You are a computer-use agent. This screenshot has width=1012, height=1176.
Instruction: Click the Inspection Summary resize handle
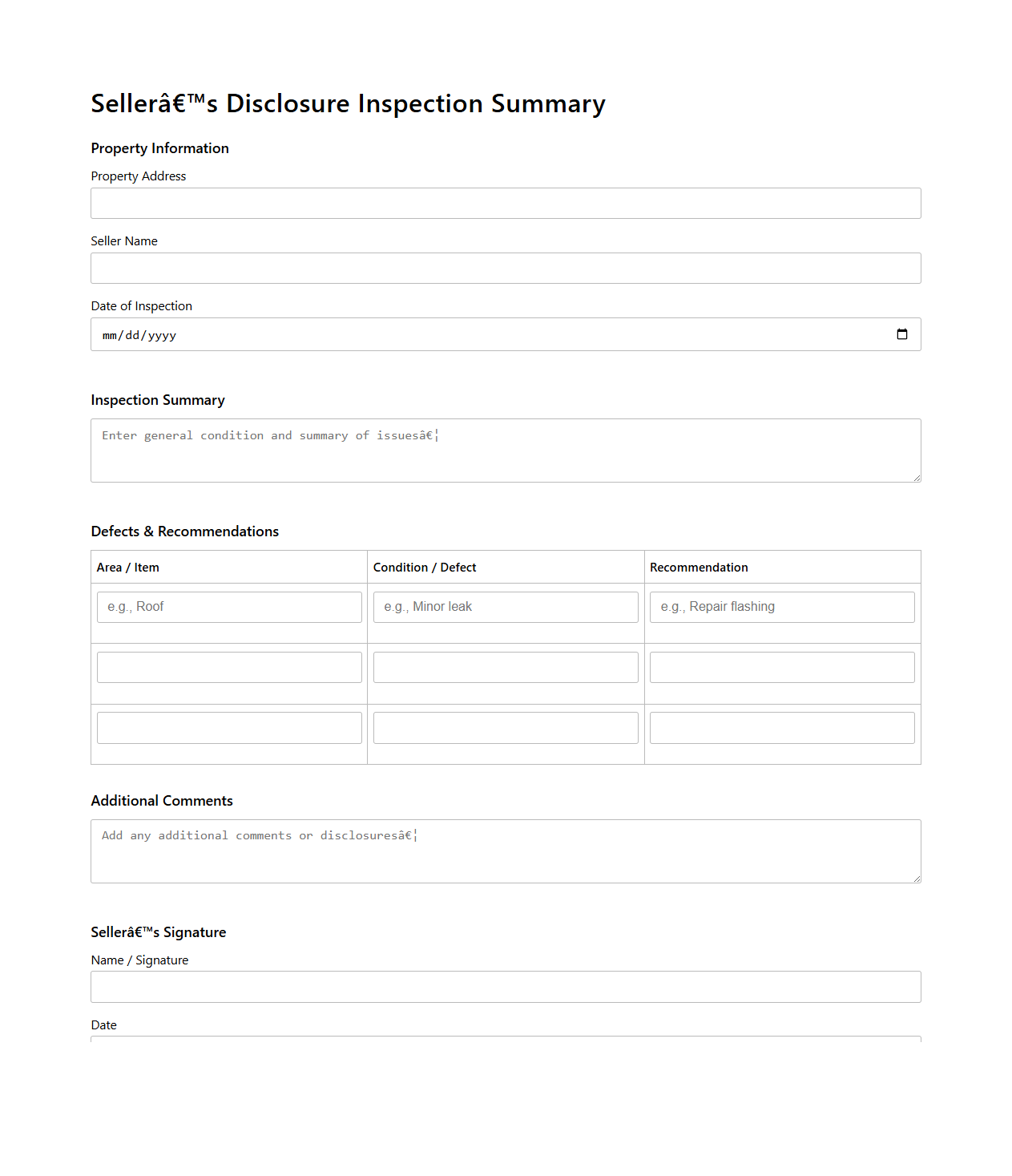click(x=916, y=478)
